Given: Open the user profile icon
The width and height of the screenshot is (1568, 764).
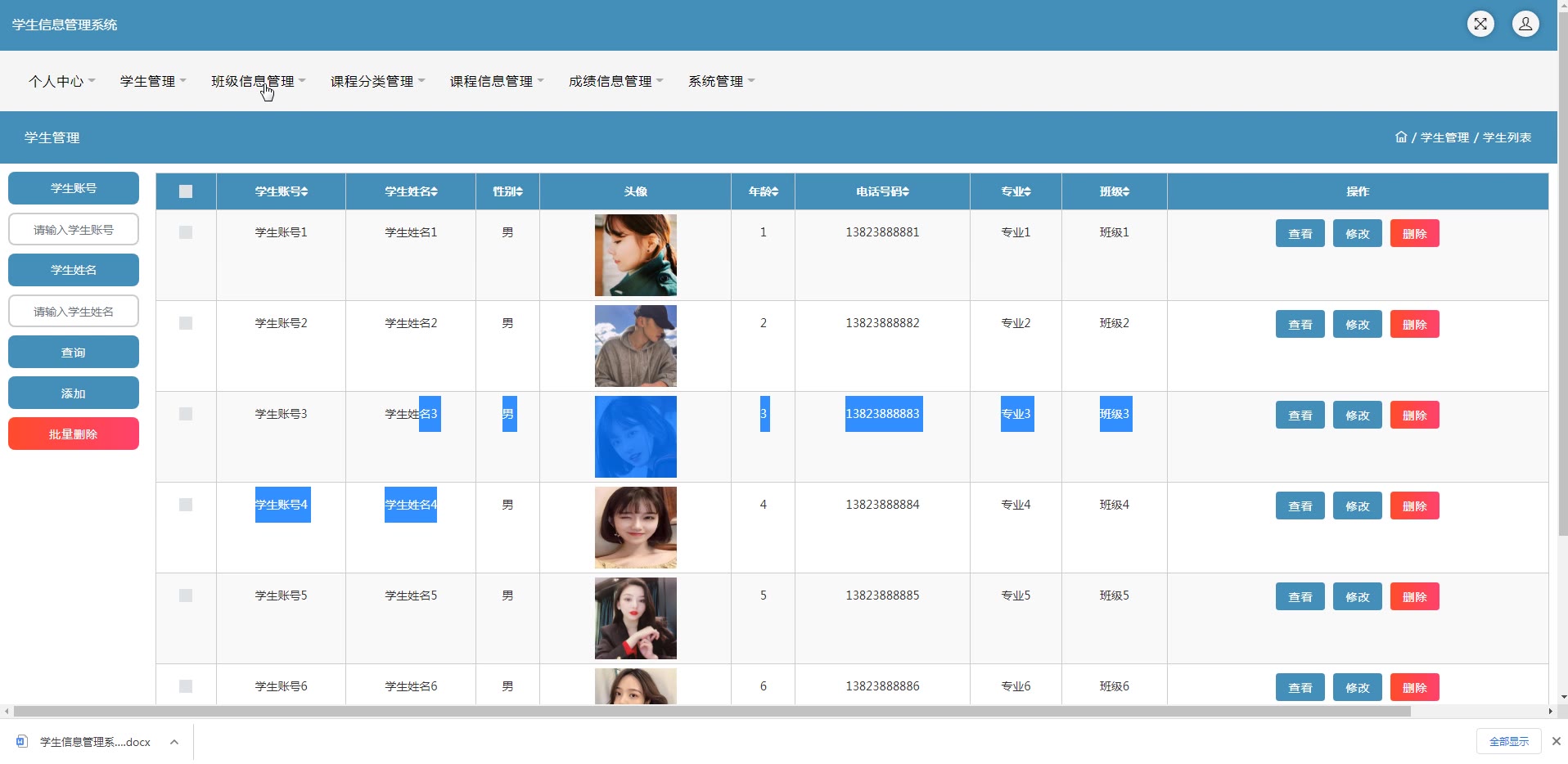Looking at the screenshot, I should click(1525, 24).
